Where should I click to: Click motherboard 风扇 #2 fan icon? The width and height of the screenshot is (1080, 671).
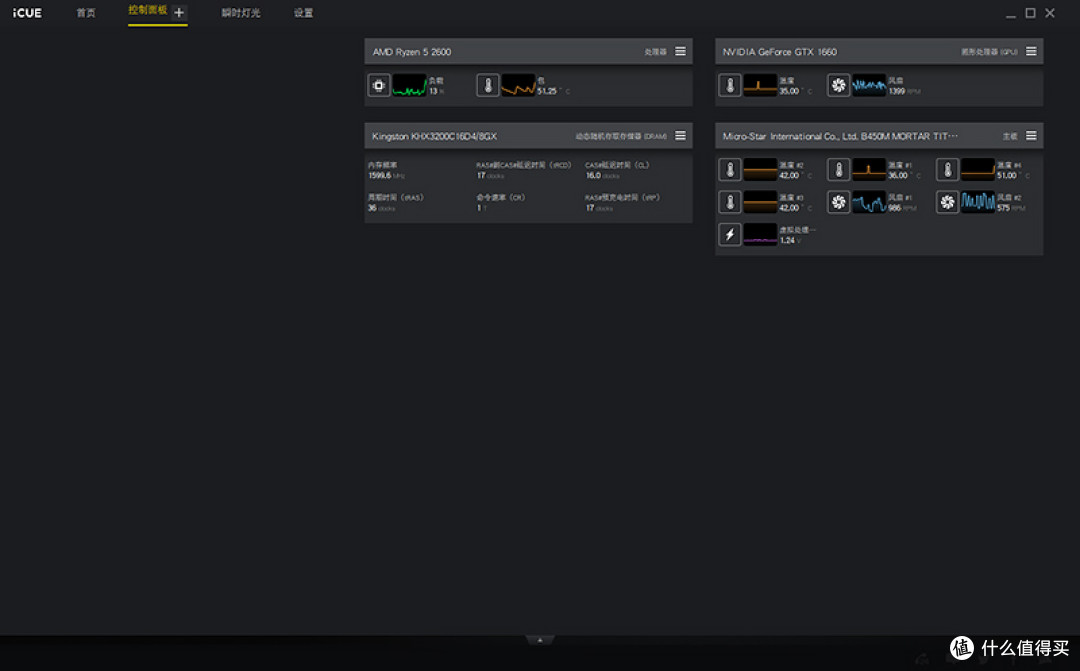point(947,202)
